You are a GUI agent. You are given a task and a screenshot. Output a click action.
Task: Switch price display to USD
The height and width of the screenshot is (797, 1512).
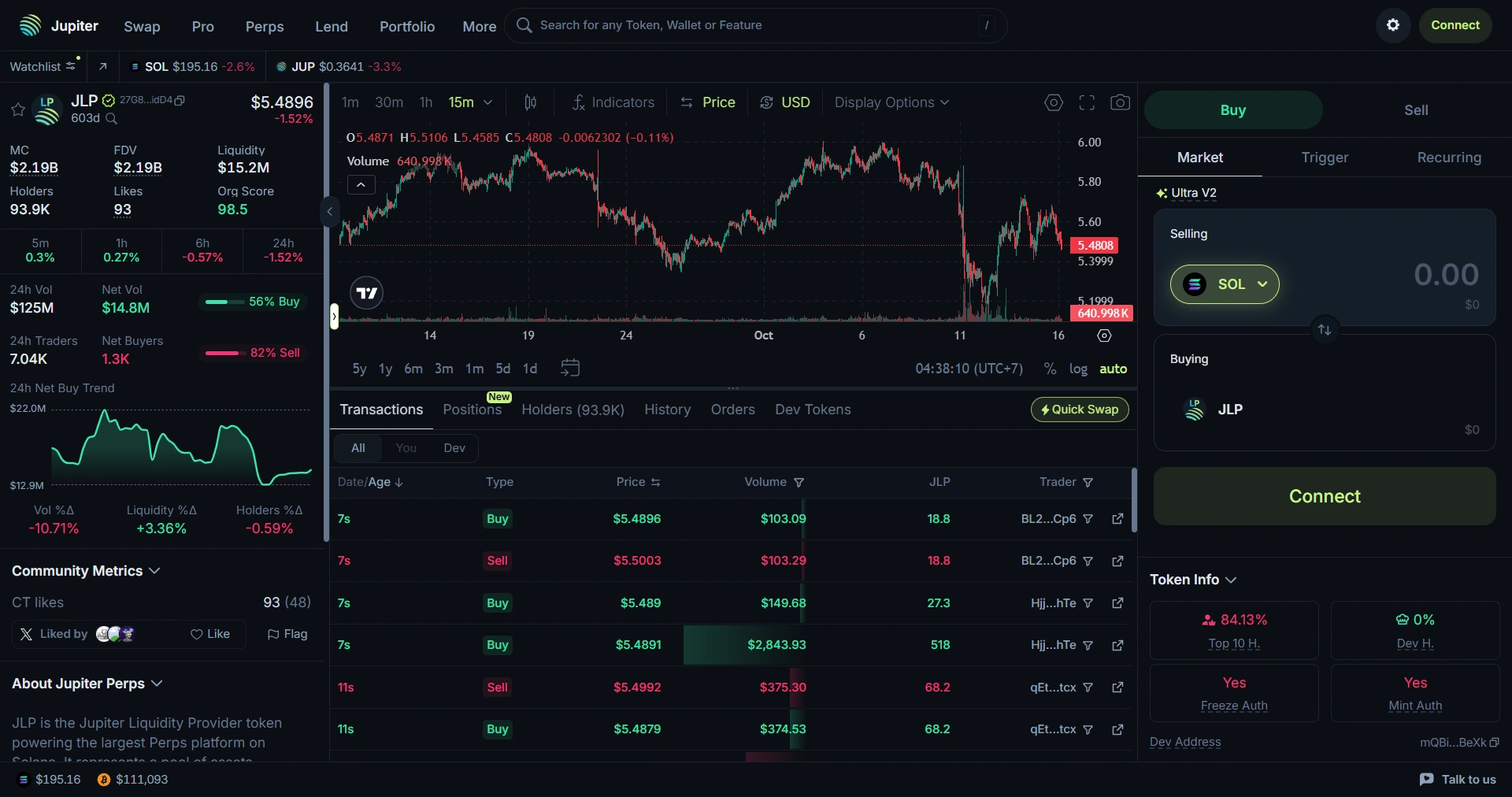tap(784, 102)
